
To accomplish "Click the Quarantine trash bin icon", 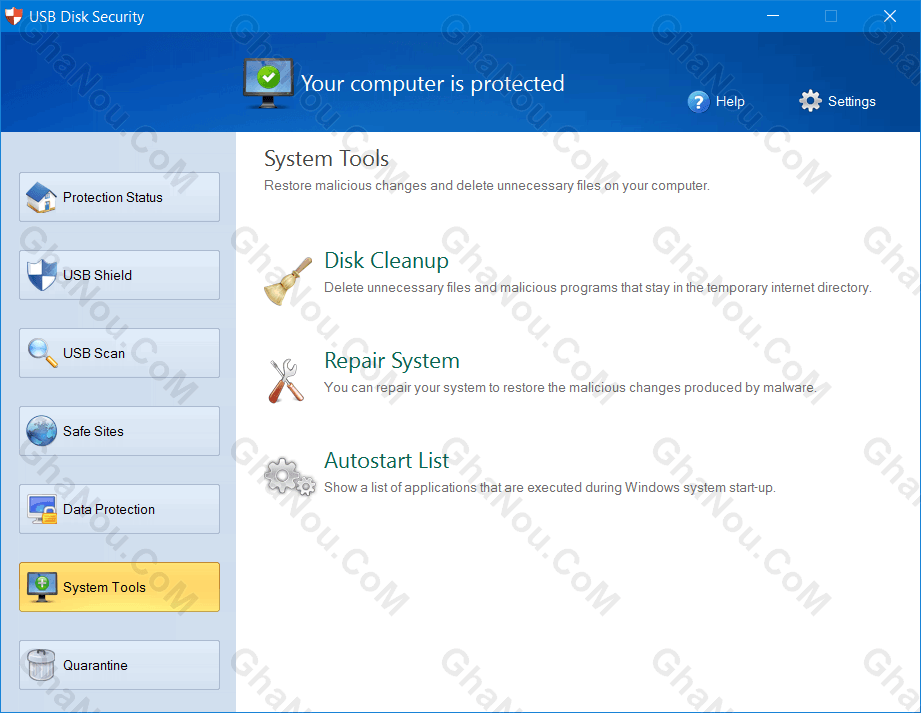I will 41,665.
